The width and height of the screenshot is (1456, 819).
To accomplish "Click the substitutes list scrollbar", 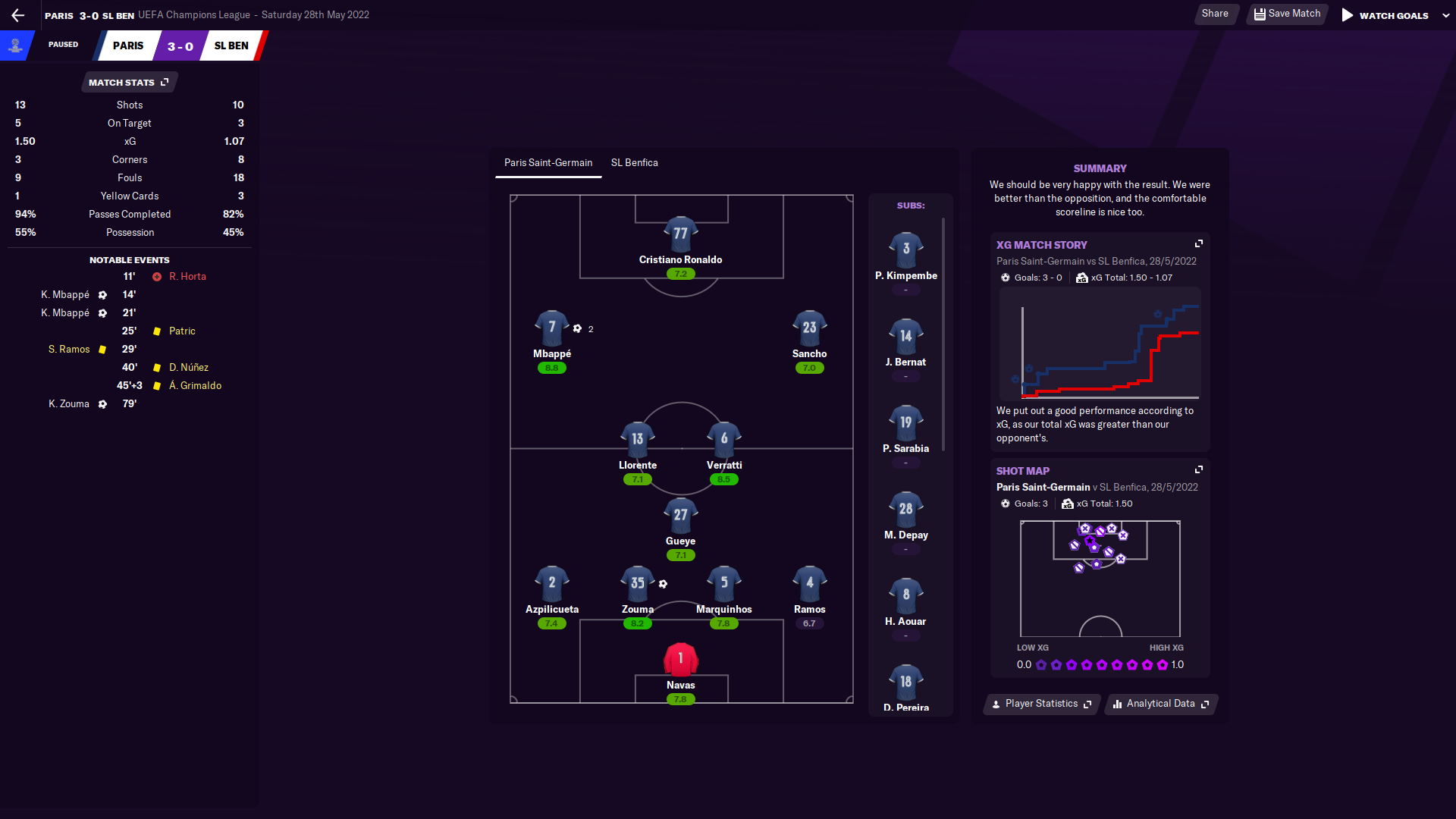I will click(943, 334).
